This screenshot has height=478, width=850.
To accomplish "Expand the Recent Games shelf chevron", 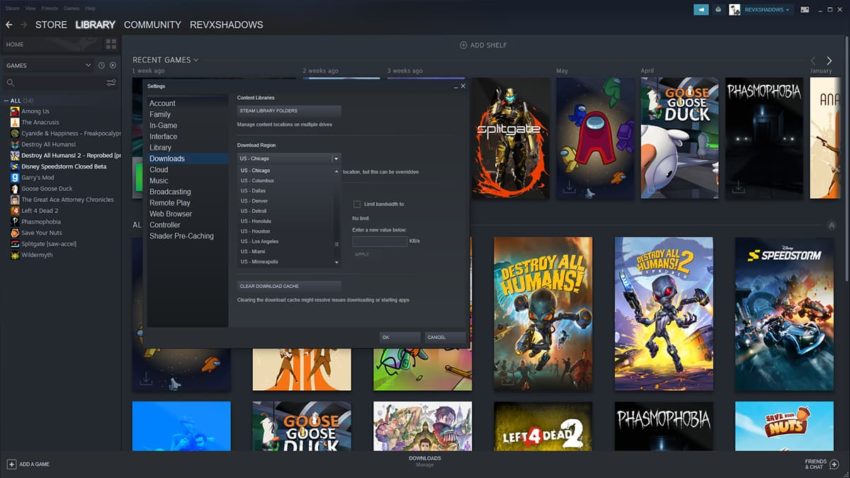I will pos(196,60).
